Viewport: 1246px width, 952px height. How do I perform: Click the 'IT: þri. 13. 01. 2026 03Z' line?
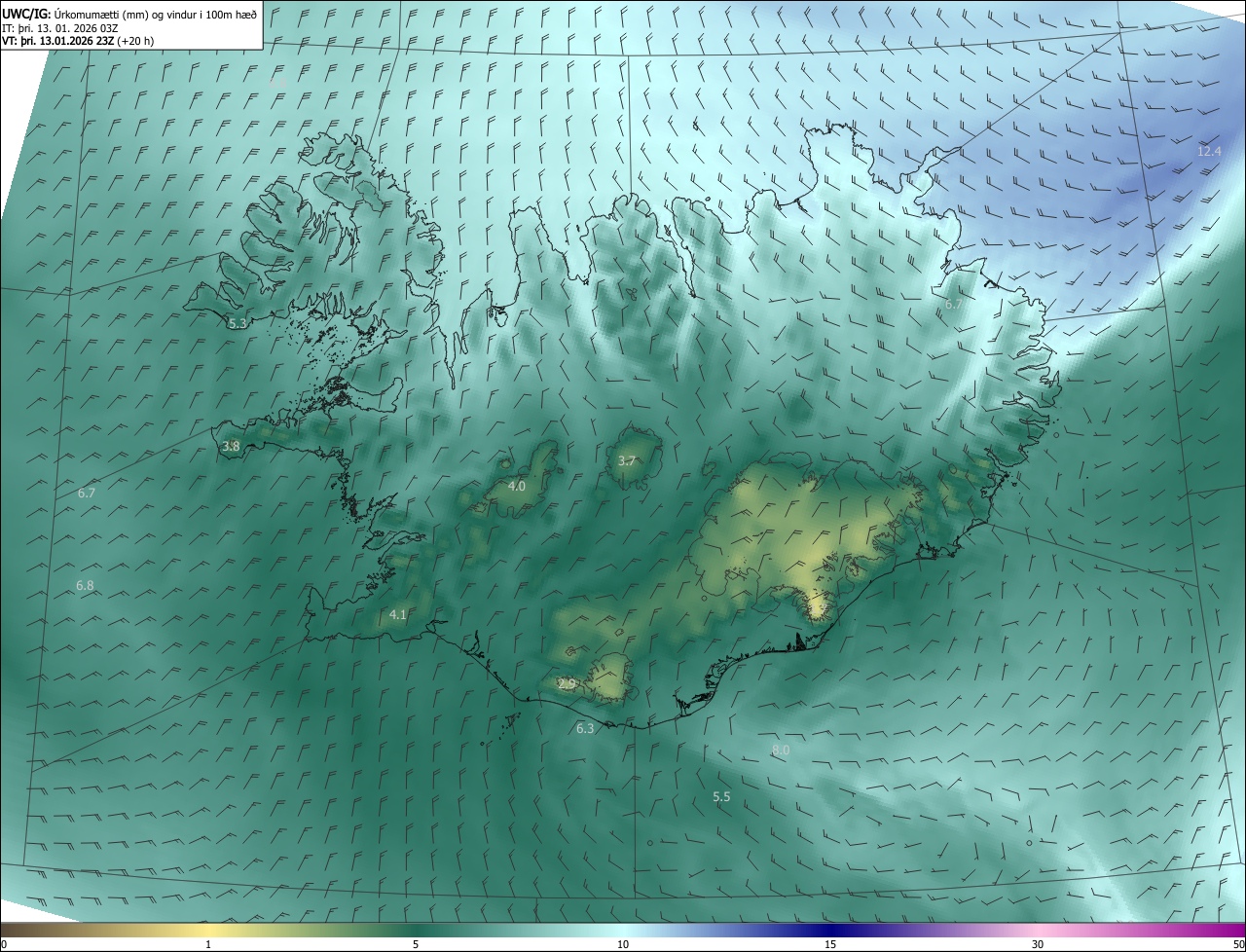(60, 27)
